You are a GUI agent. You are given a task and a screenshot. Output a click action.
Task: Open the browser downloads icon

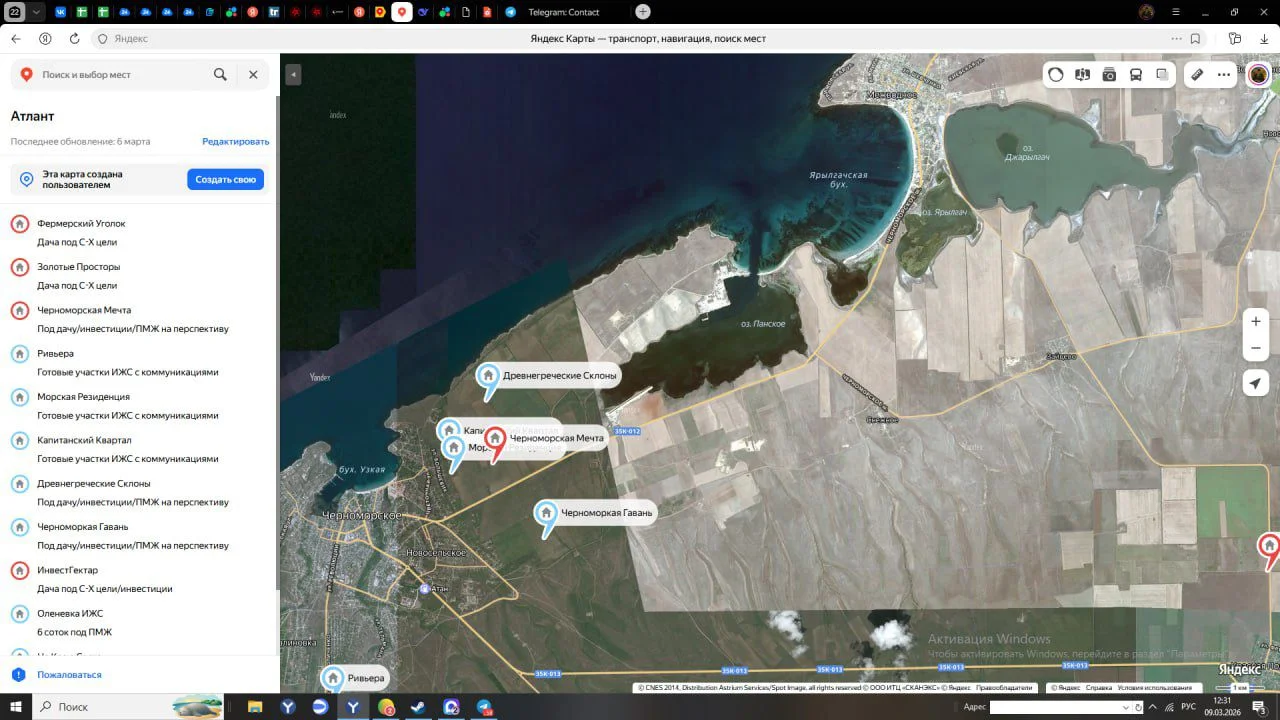(x=1264, y=39)
